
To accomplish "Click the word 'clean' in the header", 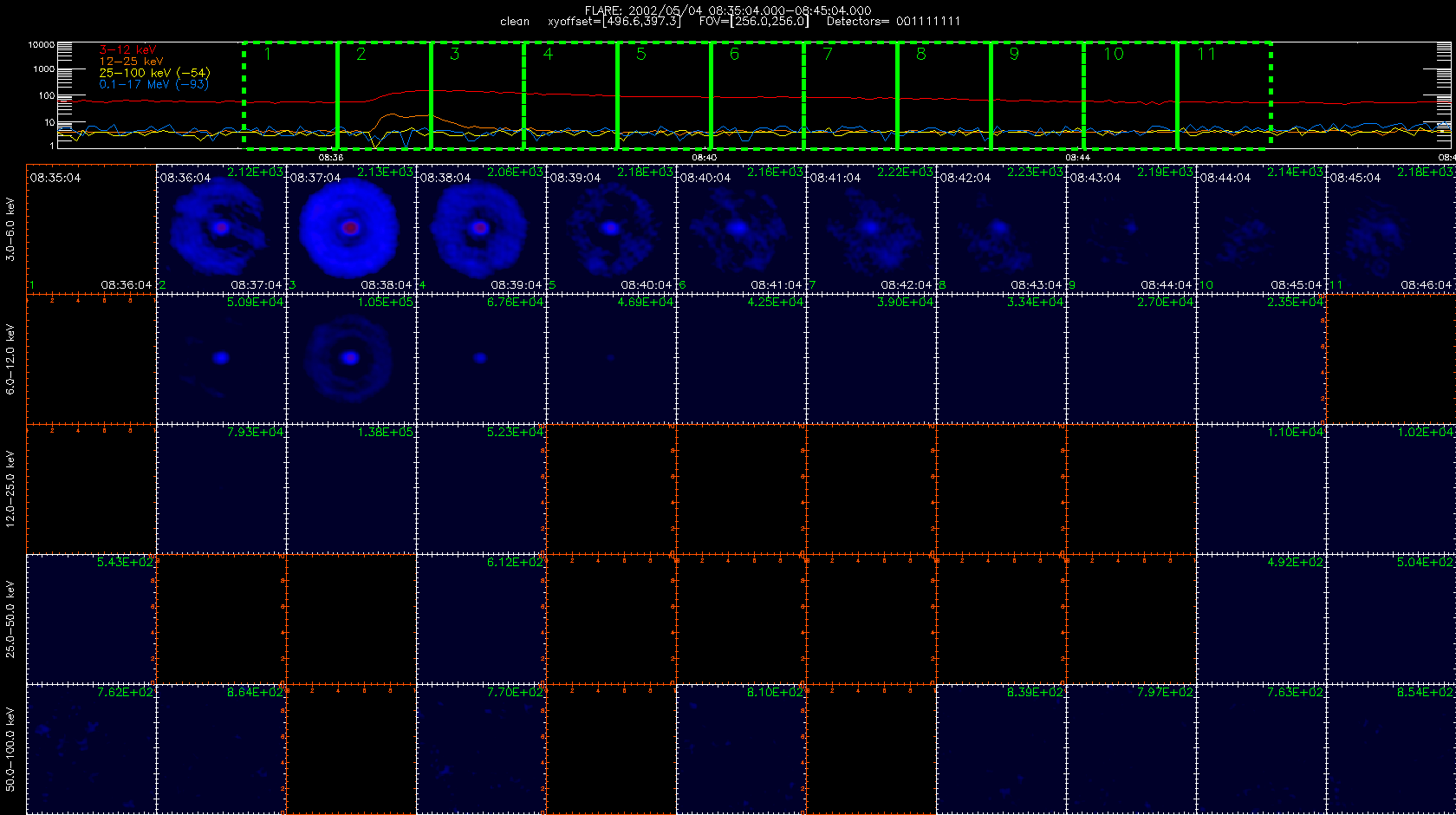I will (515, 22).
